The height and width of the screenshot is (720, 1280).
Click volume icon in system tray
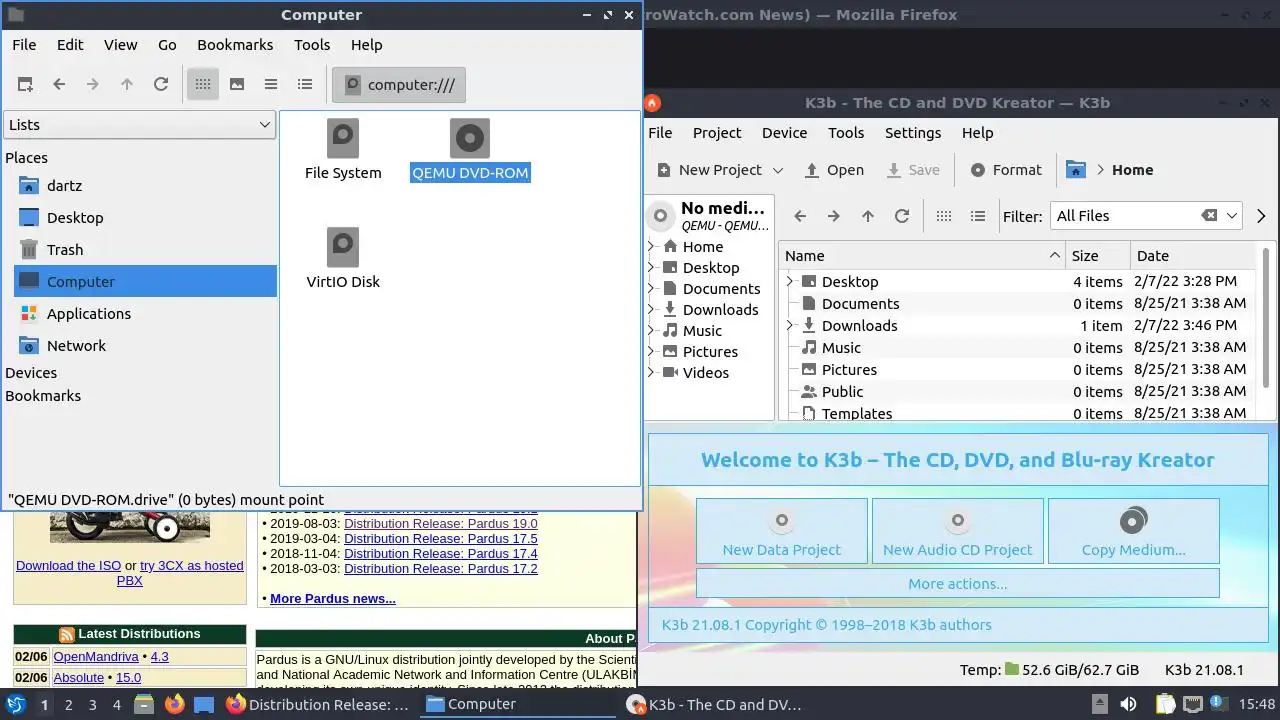tap(1129, 704)
